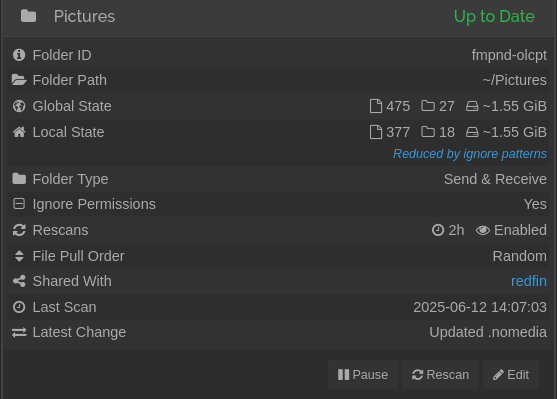This screenshot has width=557, height=399.
Task: Click the Ignore Permissions row icon
Action: [x=19, y=204]
